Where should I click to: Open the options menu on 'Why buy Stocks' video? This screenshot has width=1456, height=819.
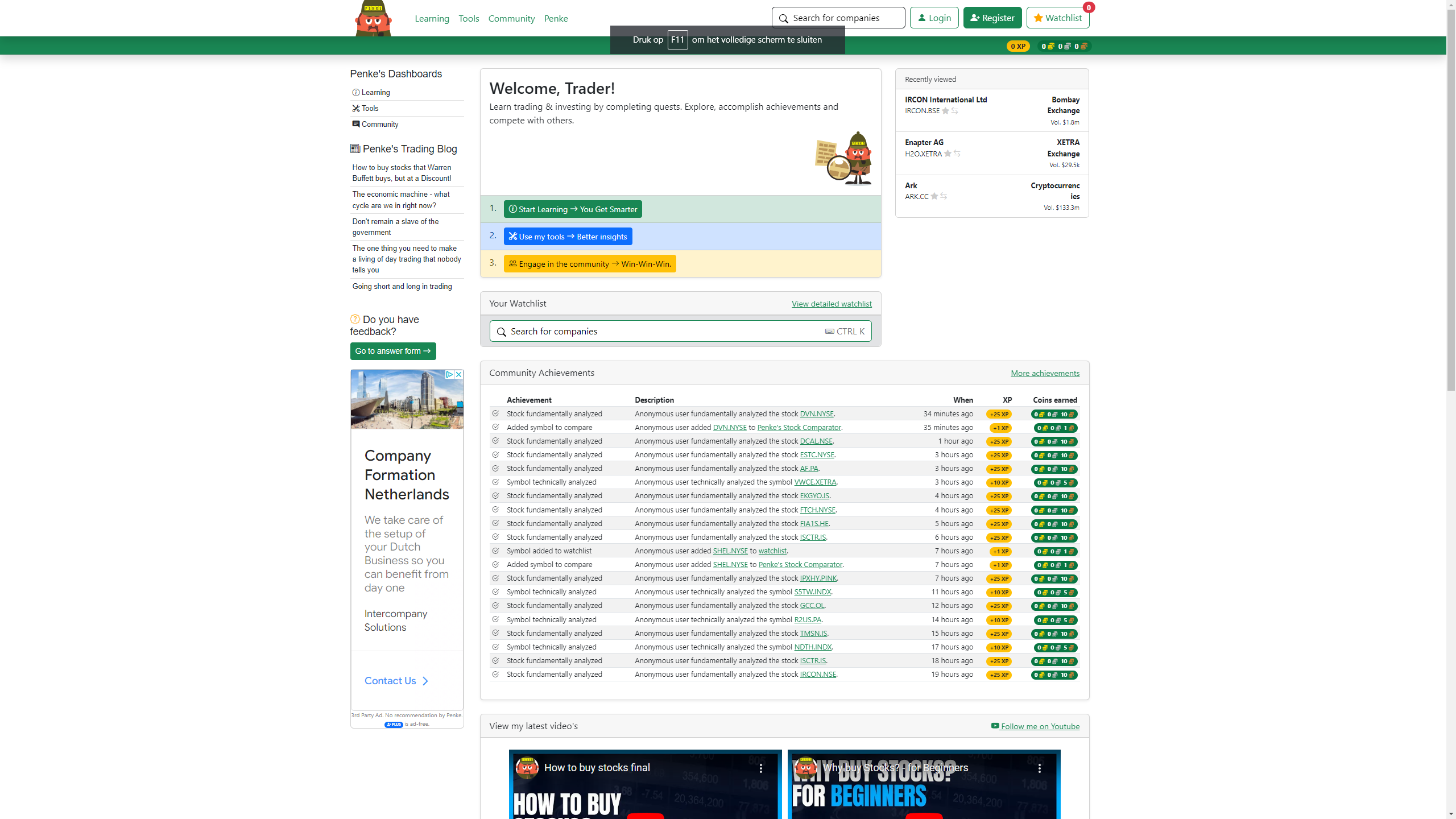coord(1039,768)
